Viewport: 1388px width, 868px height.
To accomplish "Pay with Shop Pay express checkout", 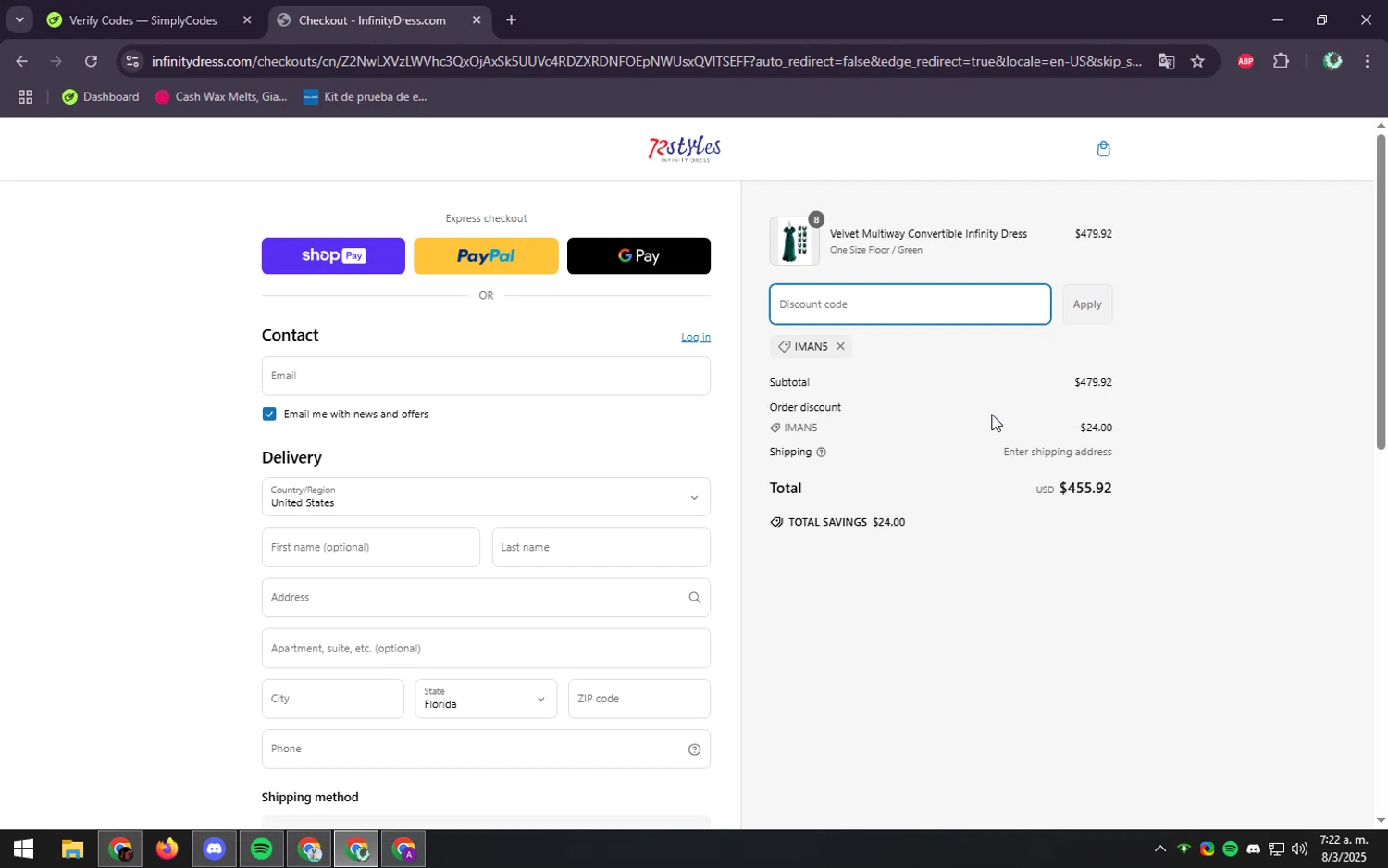I will 333,255.
